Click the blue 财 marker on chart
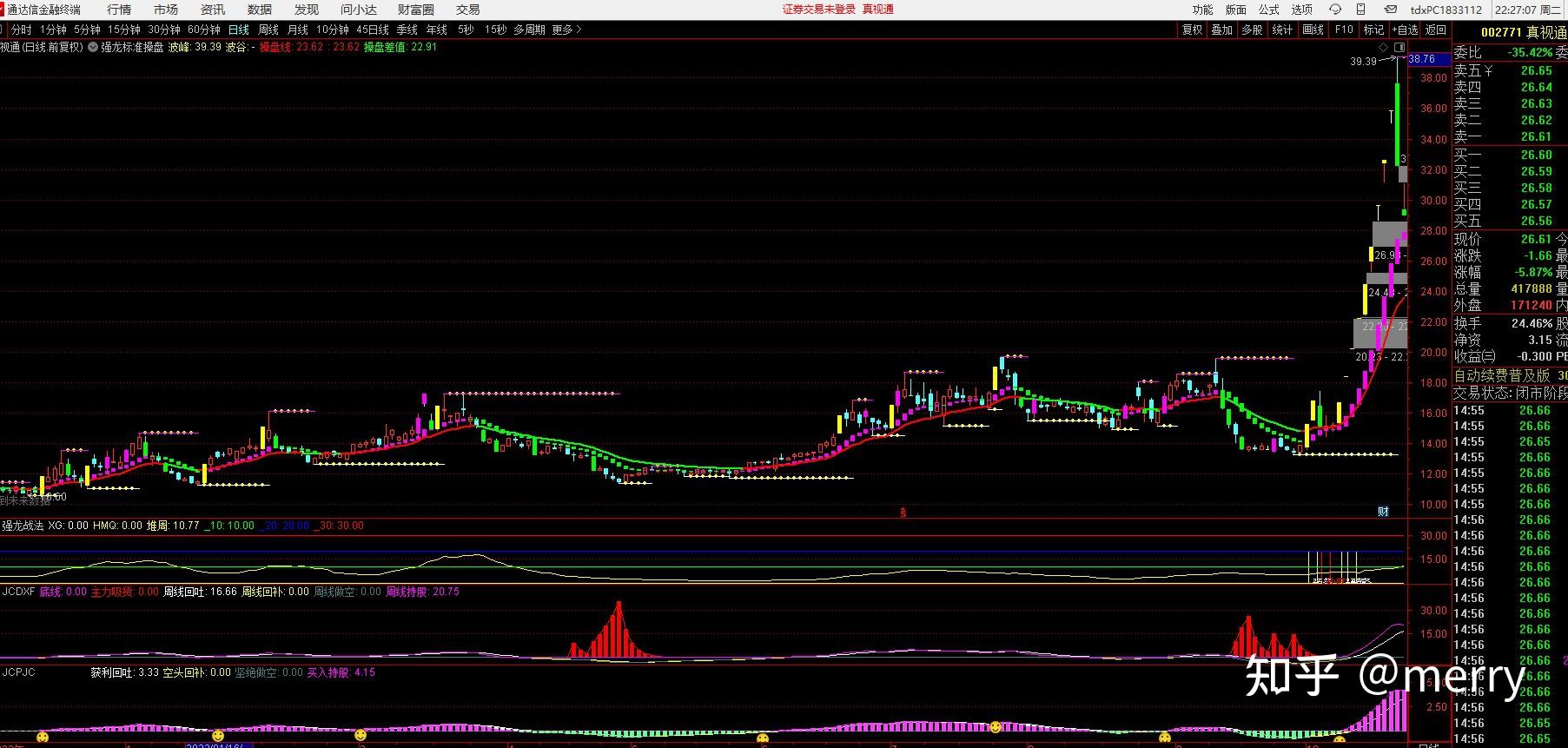 1383,511
